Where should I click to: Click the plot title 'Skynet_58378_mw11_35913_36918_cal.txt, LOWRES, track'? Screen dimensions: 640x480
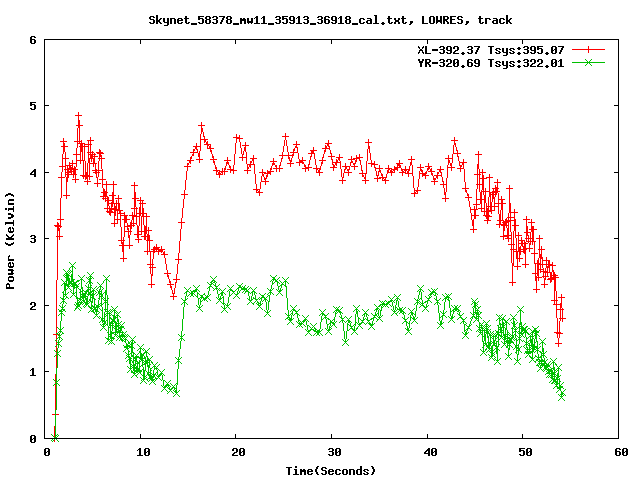(x=330, y=20)
